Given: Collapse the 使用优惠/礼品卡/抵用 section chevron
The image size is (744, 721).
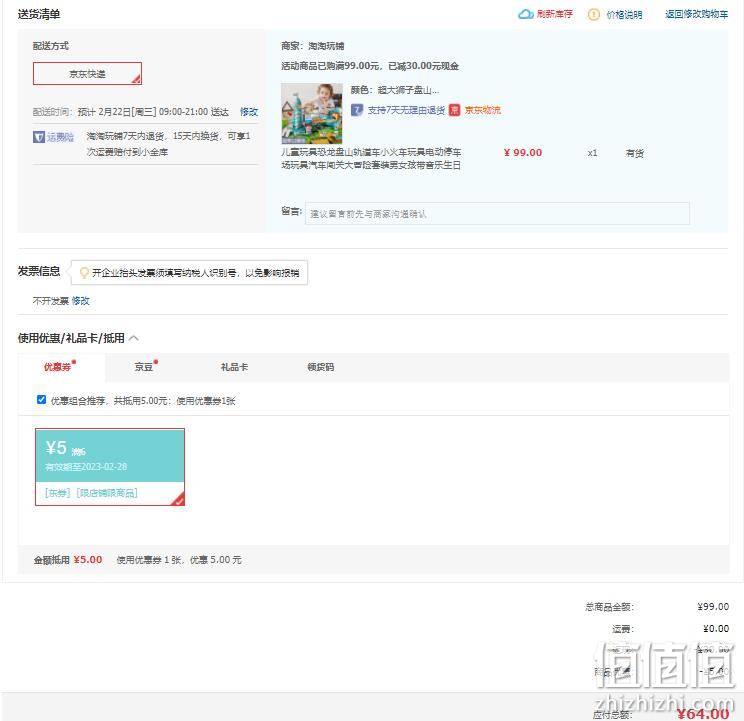Looking at the screenshot, I should coord(134,338).
